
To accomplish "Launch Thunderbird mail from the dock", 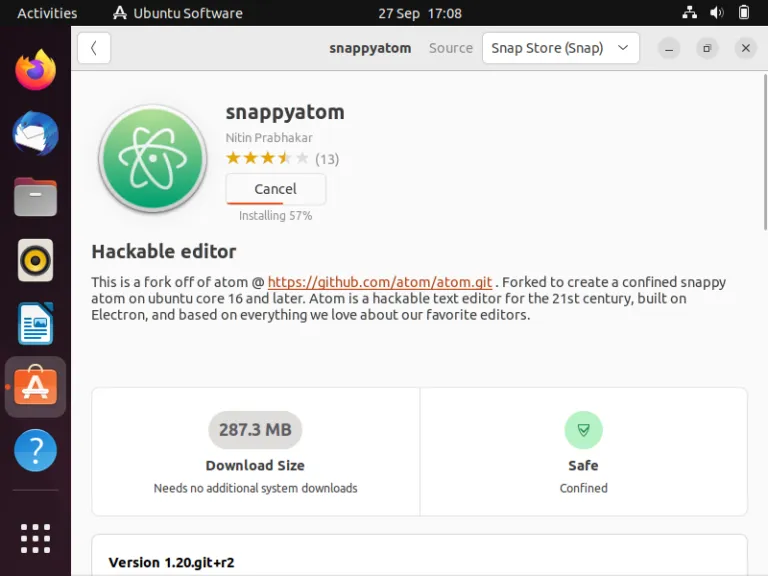I will pos(35,134).
